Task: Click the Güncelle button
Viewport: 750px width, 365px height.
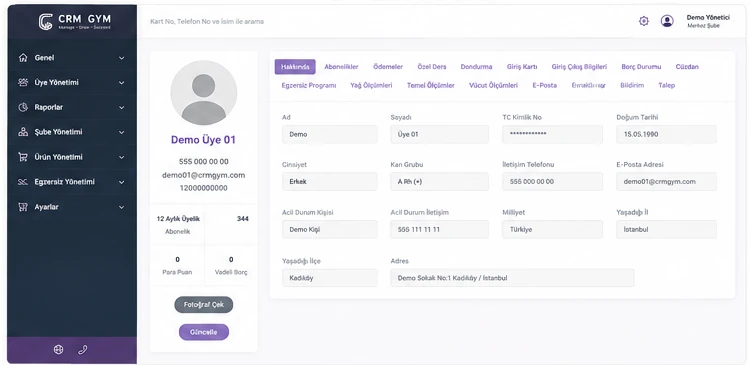Action: 204,332
